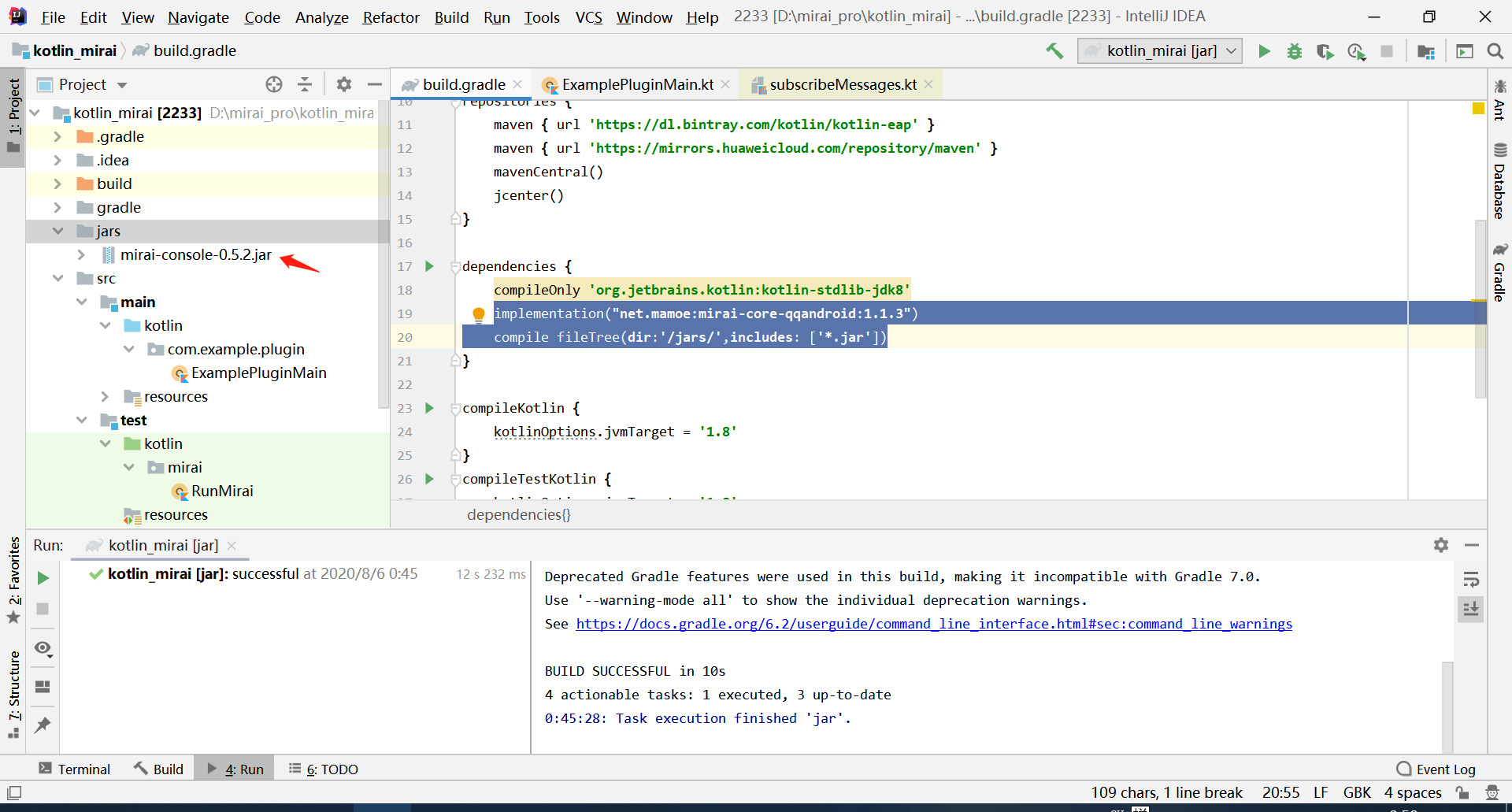Toggle the 1: Project tool window stripe
Screen dimensions: 1512x812
[13, 117]
